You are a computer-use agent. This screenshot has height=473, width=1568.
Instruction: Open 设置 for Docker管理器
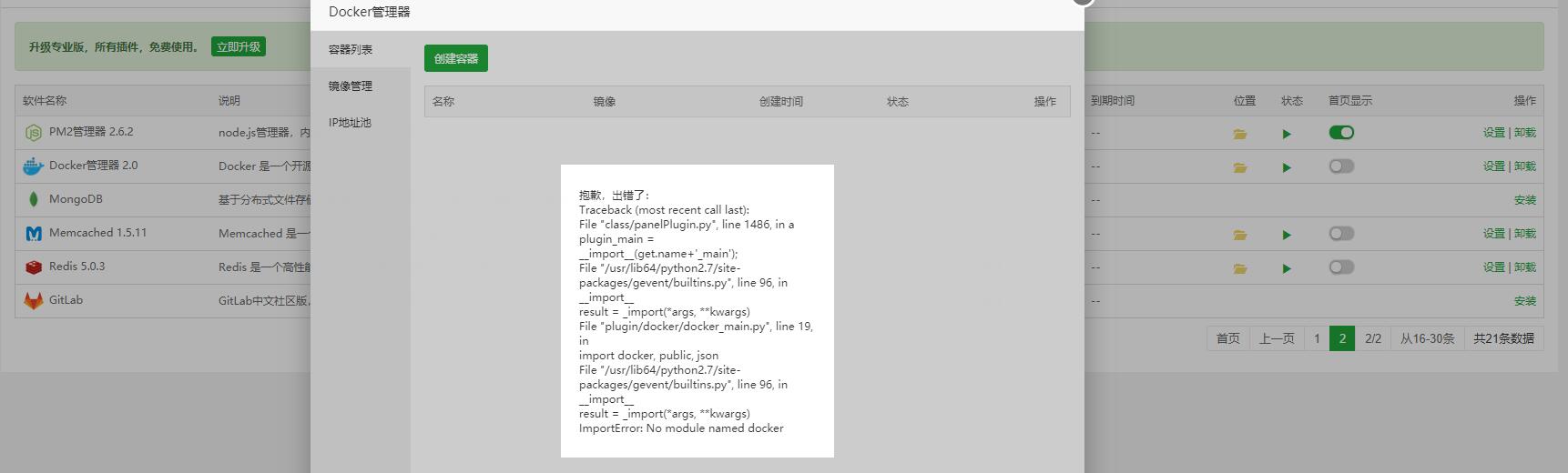coord(1493,166)
